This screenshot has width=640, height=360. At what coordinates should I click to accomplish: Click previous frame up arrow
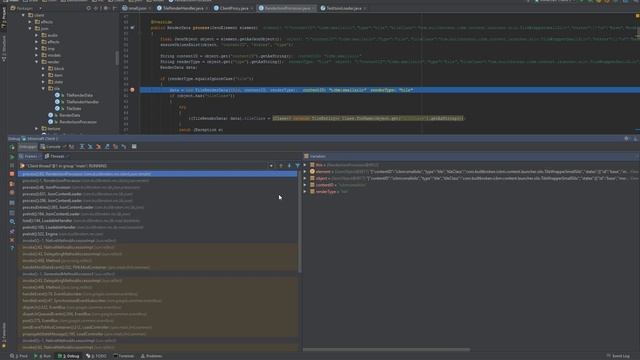[281, 166]
